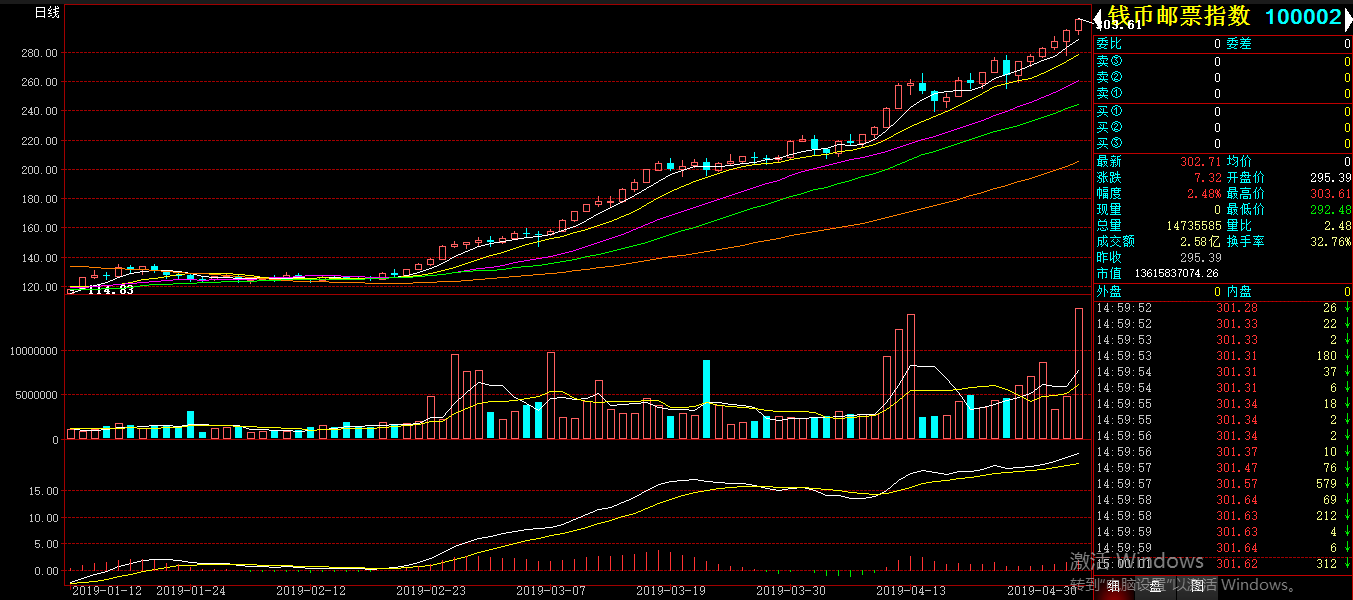This screenshot has height=600, width=1353.
Task: Click the 现量 label
Action: click(1109, 209)
